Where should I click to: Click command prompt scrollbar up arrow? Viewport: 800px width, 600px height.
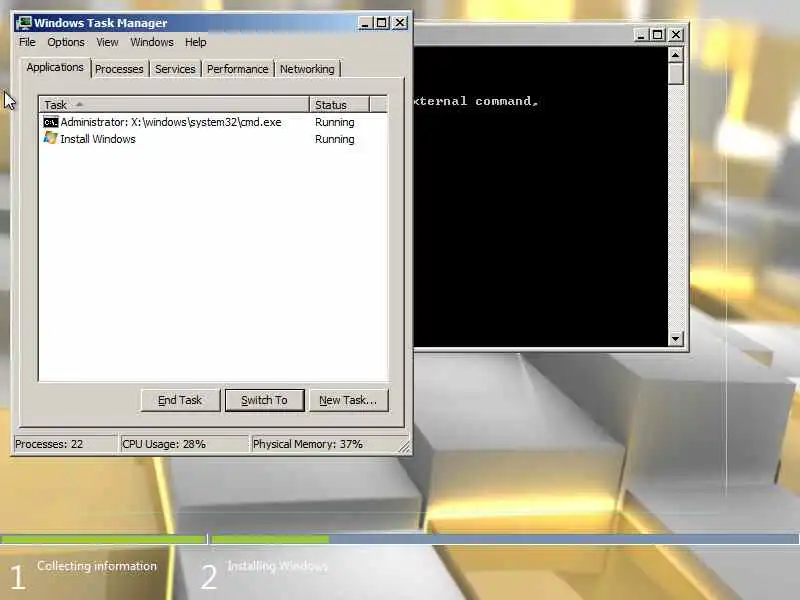pos(676,54)
